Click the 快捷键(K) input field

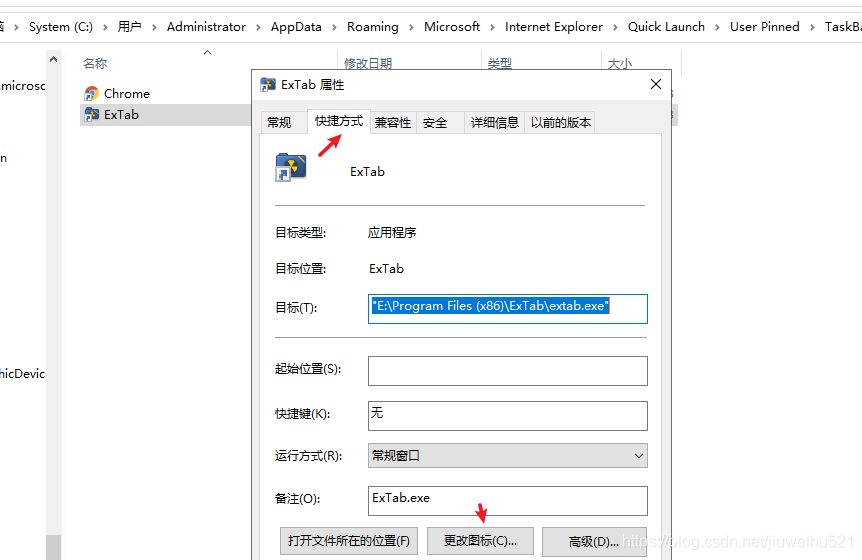click(x=507, y=416)
